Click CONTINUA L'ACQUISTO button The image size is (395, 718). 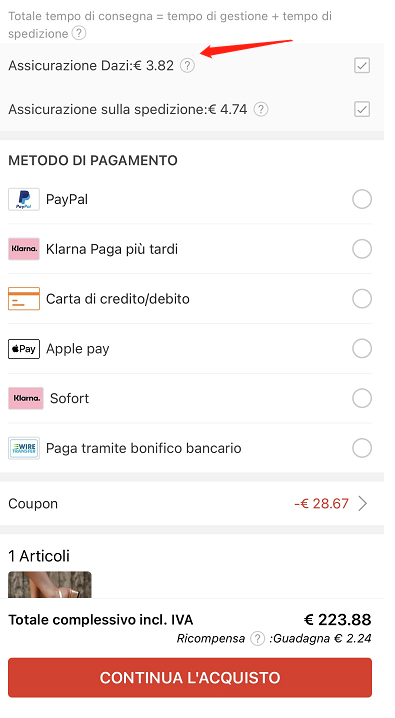point(190,678)
